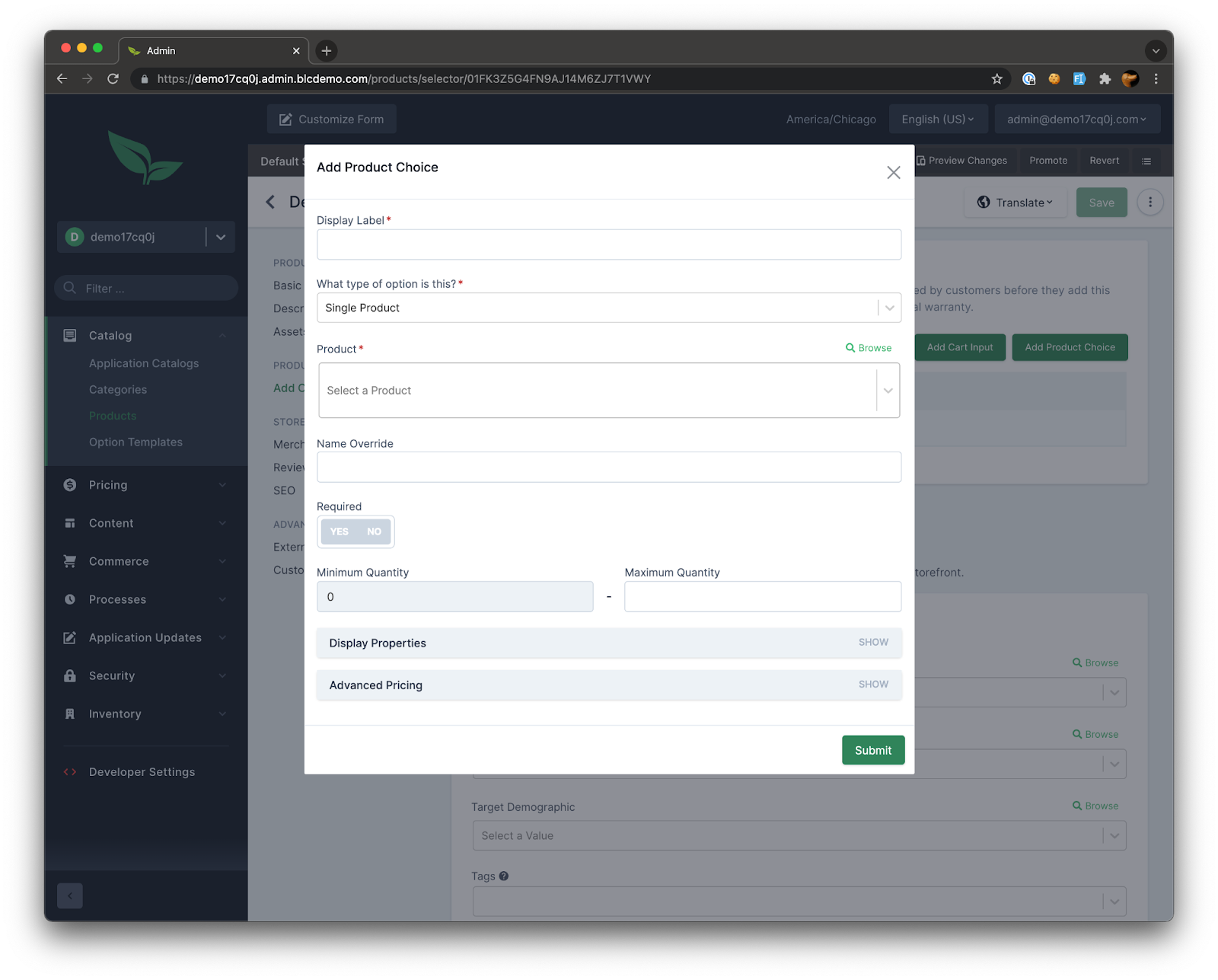Set Required toggle to YES
The width and height of the screenshot is (1218, 980).
[x=340, y=531]
